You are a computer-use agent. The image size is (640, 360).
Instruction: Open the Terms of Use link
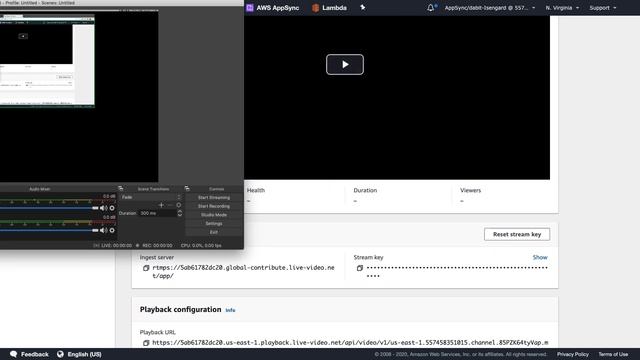[613, 354]
